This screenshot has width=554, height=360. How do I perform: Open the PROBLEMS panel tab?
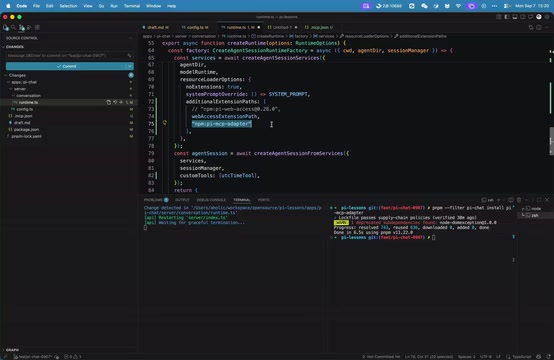click(156, 200)
